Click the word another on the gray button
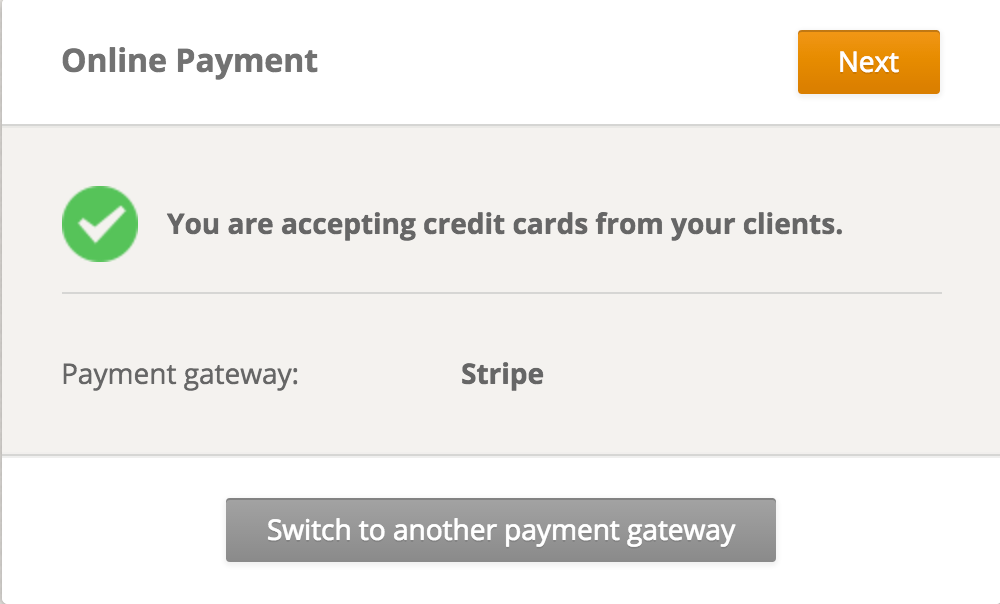This screenshot has width=1000, height=604. coord(445,531)
